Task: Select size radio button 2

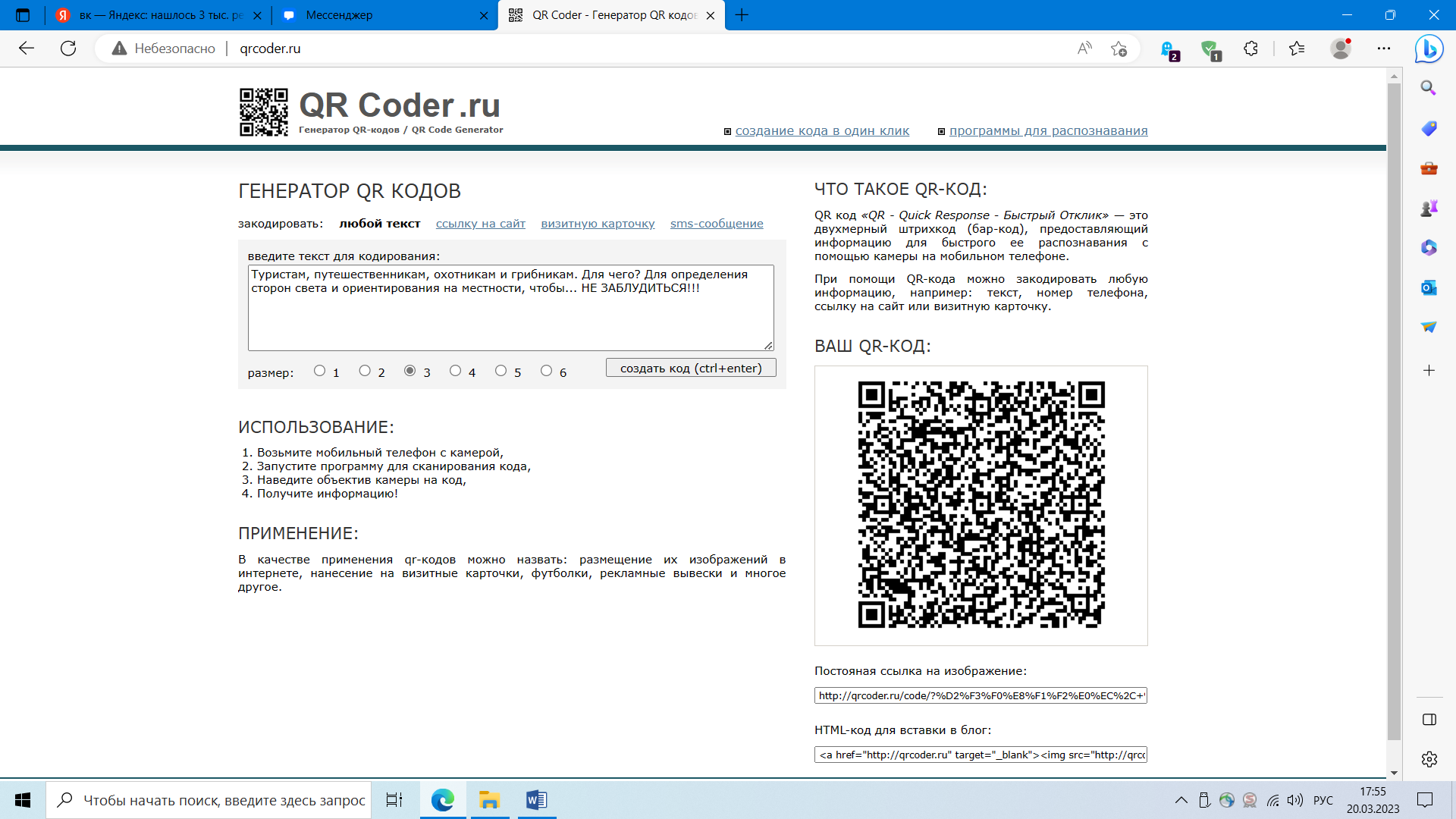Action: point(365,371)
